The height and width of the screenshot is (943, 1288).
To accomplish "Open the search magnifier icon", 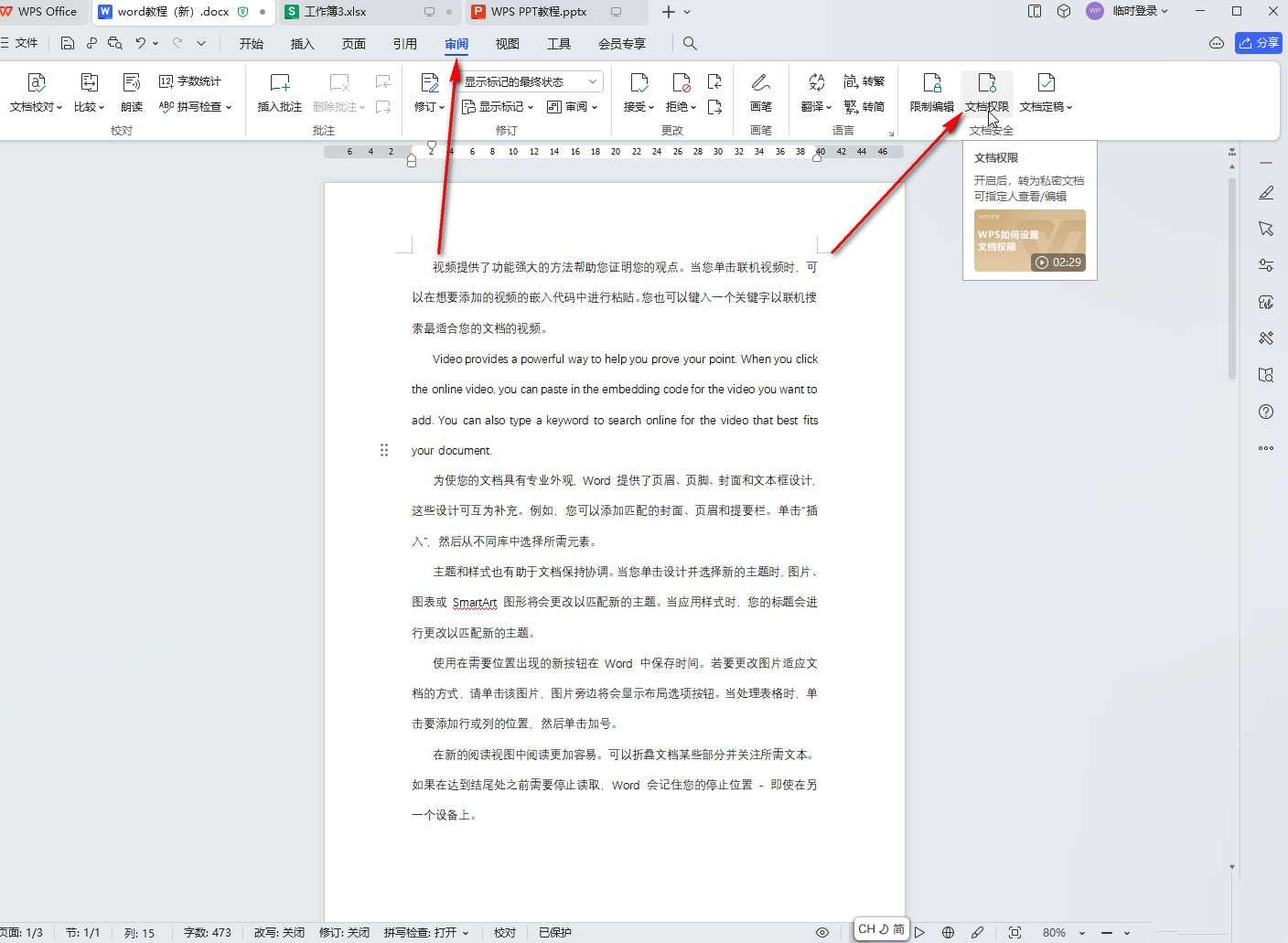I will (x=690, y=43).
